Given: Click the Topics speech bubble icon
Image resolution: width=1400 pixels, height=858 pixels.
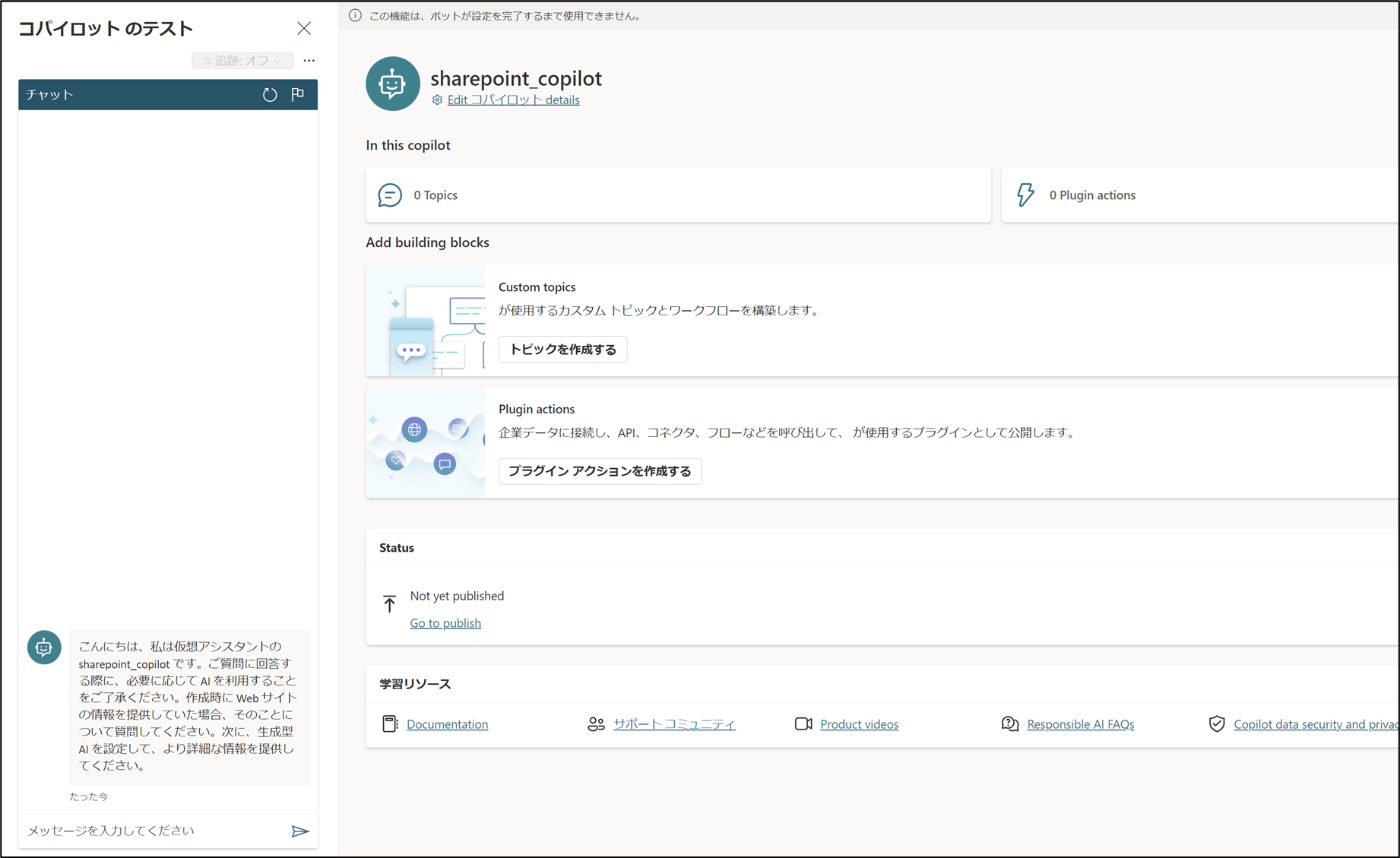Looking at the screenshot, I should coord(390,195).
